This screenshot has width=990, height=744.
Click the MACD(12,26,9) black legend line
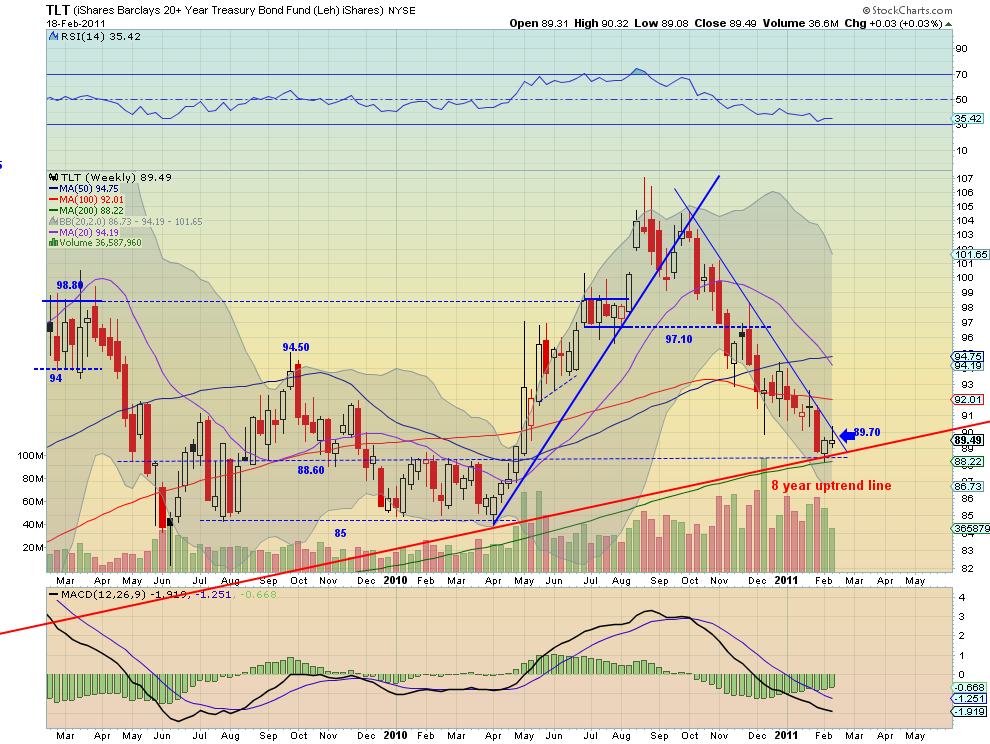pyautogui.click(x=54, y=594)
